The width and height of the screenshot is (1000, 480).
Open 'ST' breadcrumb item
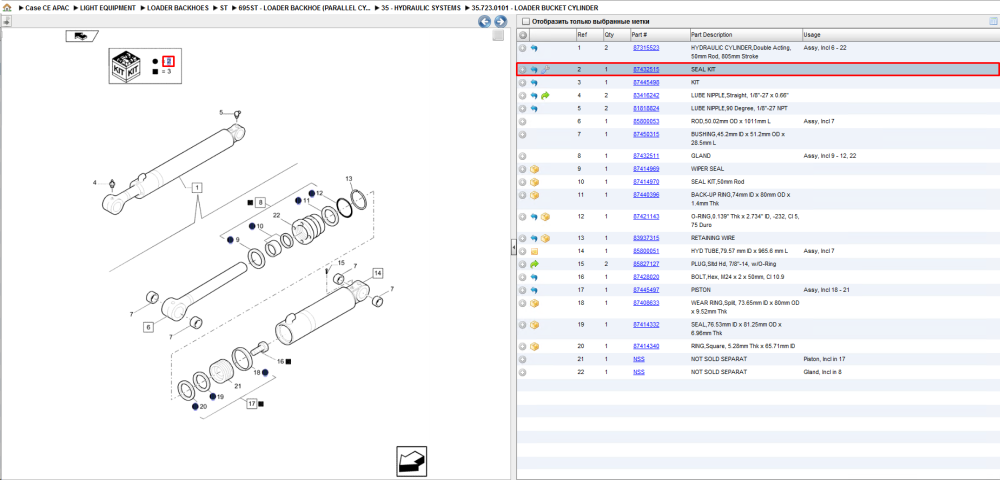[224, 8]
